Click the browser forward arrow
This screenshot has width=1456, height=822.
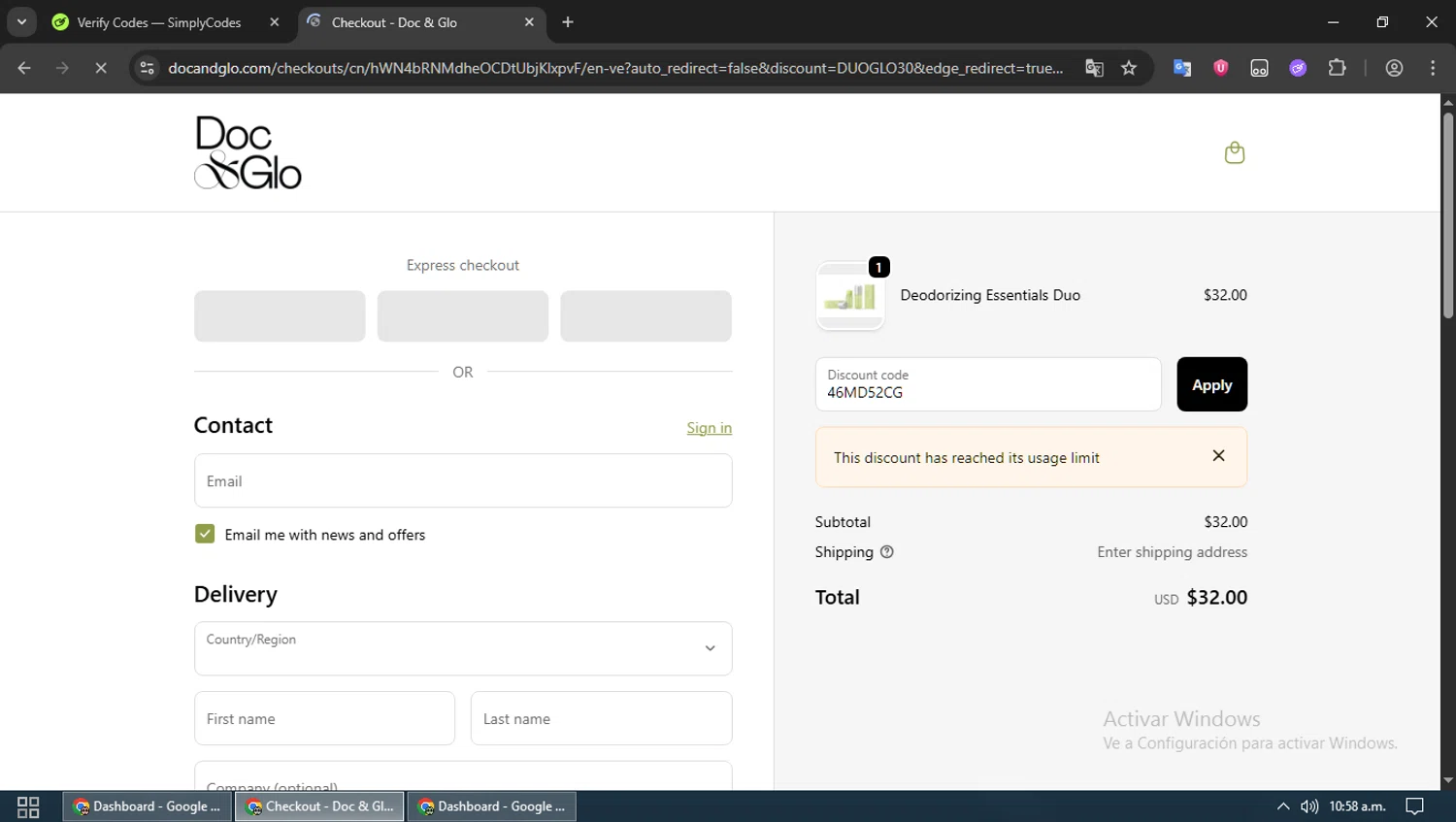point(62,68)
